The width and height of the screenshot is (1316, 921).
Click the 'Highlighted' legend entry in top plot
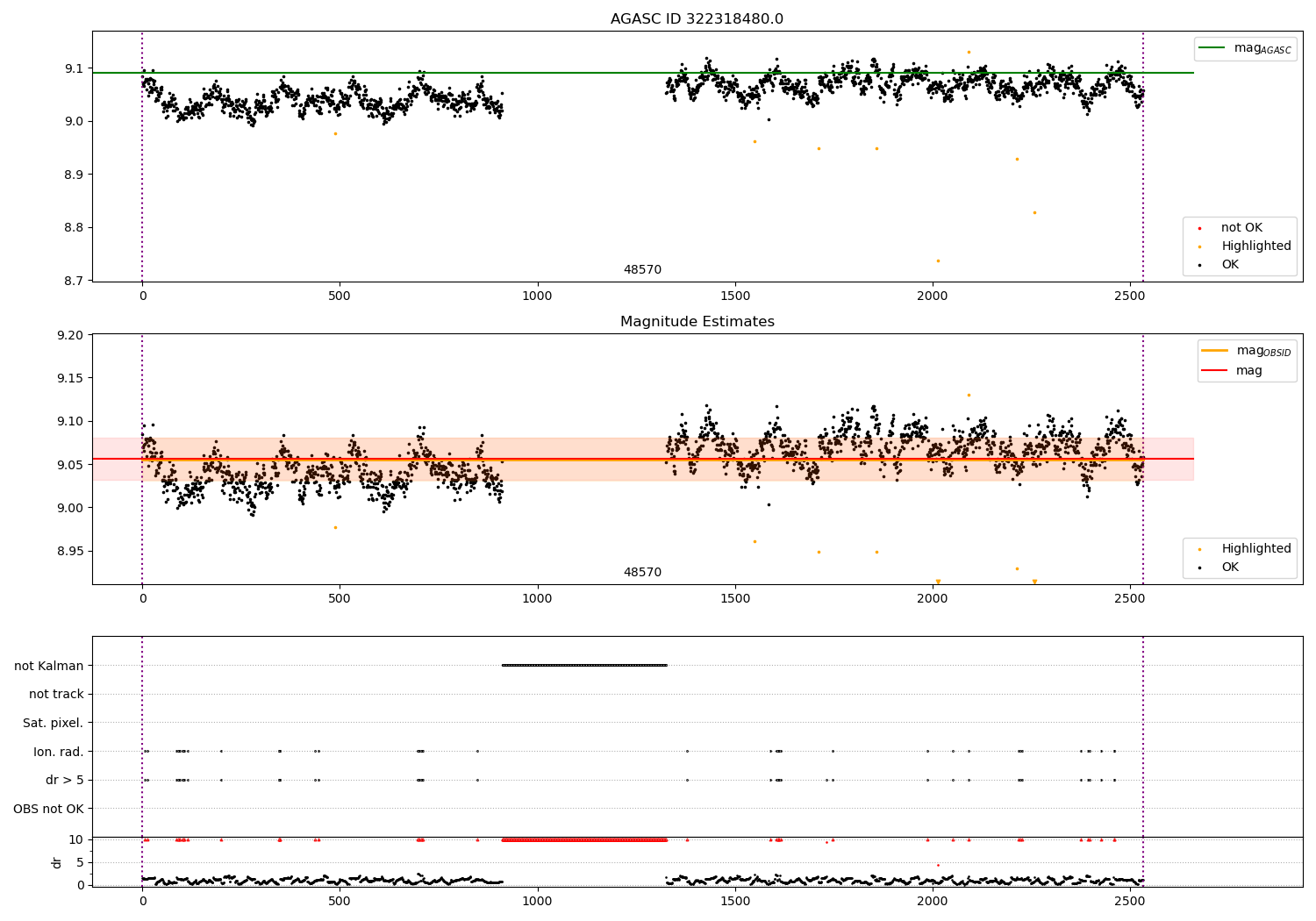point(1255,246)
